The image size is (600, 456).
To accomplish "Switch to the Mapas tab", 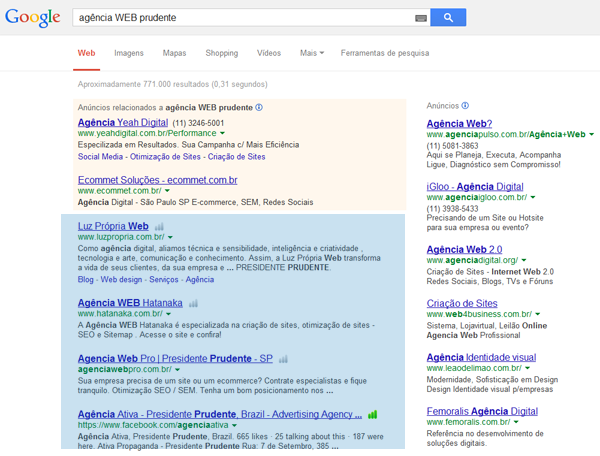I will pos(174,53).
